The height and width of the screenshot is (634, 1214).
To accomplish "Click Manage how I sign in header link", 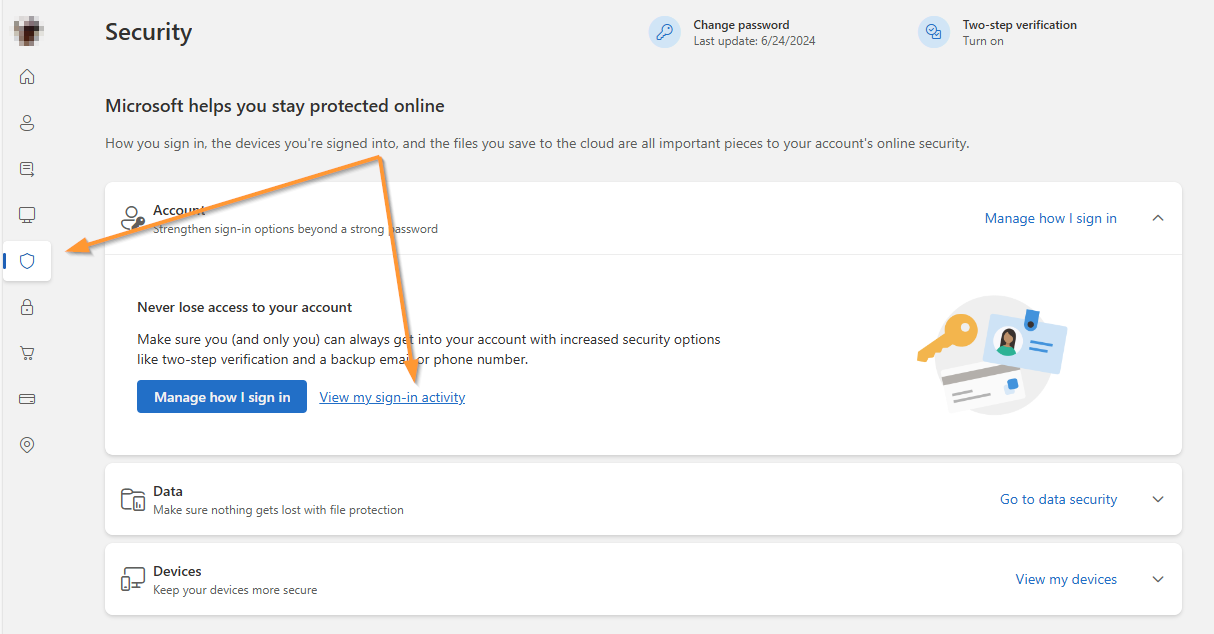I will 1050,218.
